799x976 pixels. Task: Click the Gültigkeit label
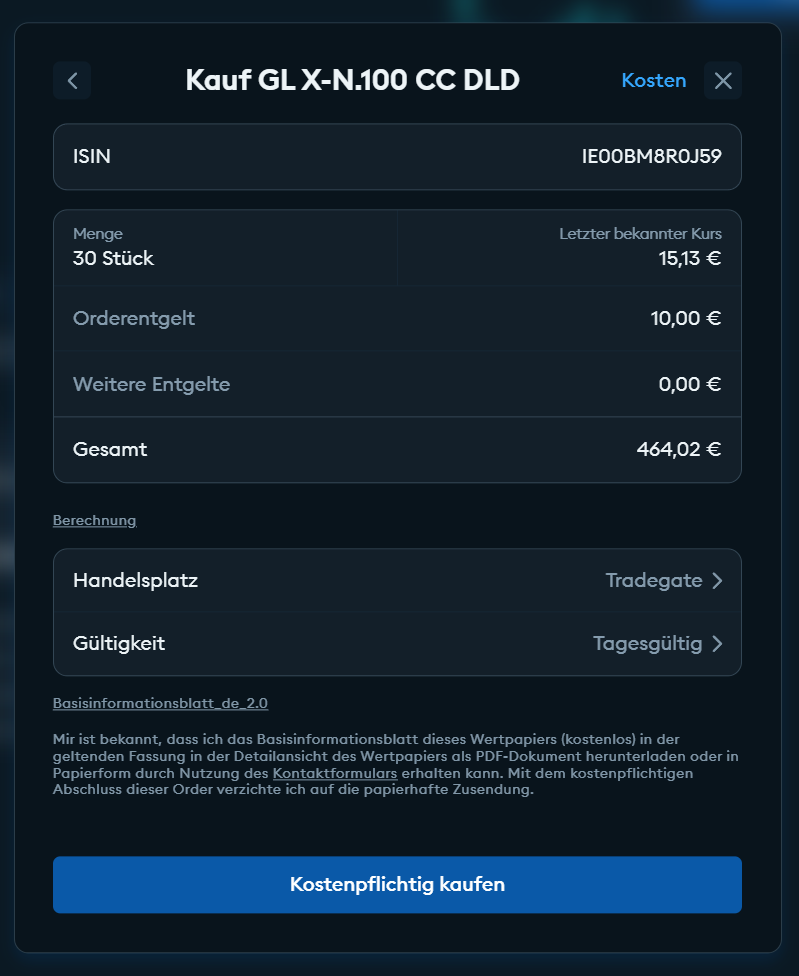119,643
